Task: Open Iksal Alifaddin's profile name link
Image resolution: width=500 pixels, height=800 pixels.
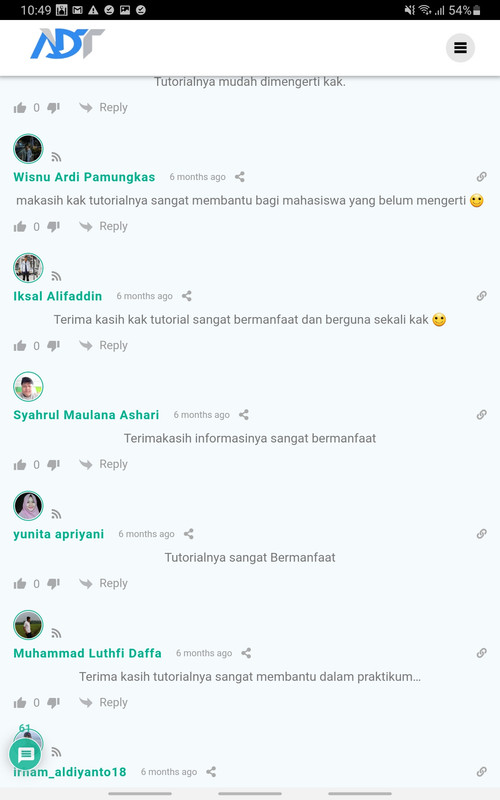Action: [58, 296]
